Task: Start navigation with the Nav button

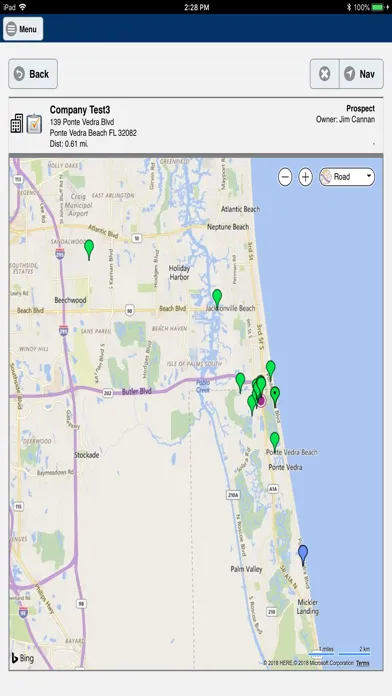Action: [x=361, y=74]
